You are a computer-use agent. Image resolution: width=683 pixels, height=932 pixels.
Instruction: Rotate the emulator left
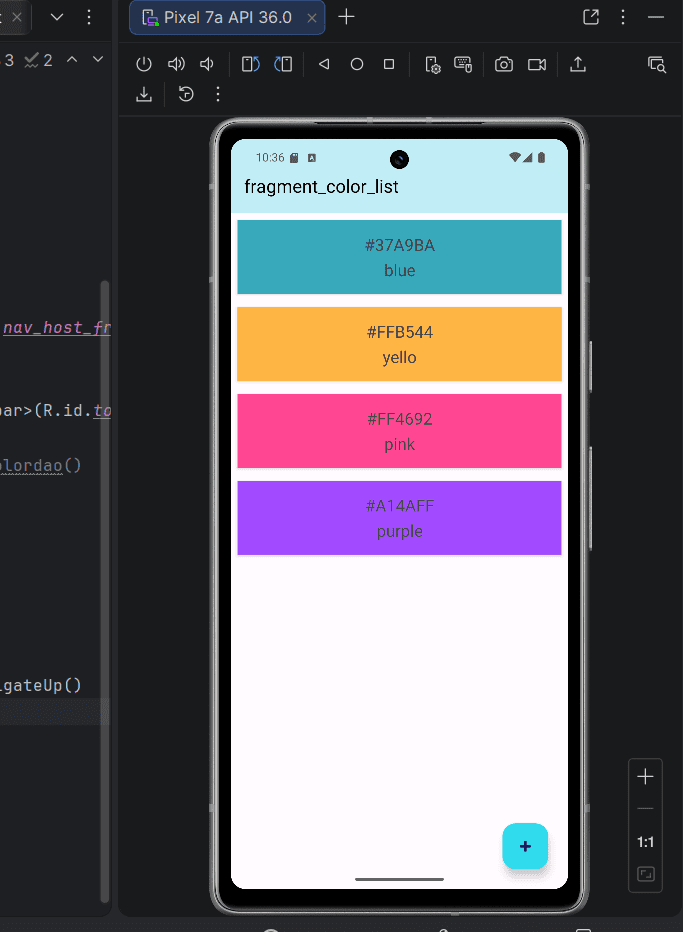251,64
